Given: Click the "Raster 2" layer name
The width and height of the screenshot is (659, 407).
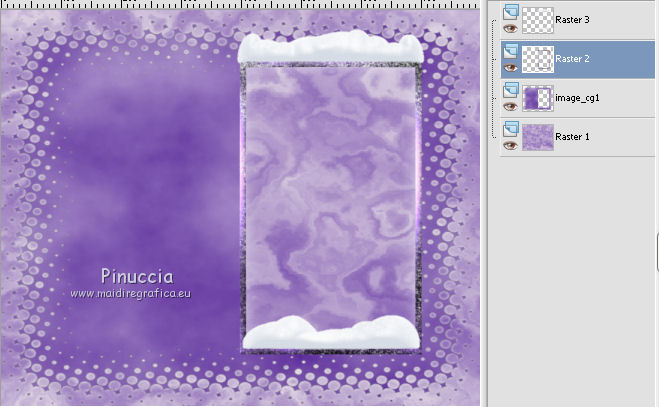Looking at the screenshot, I should pyautogui.click(x=572, y=59).
